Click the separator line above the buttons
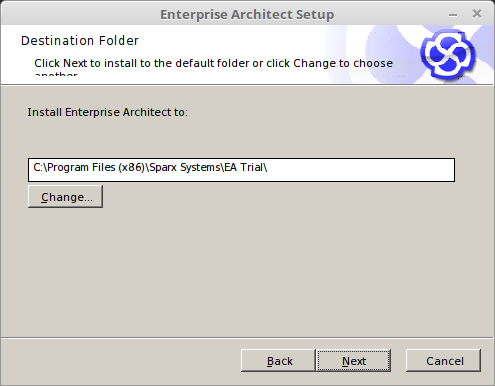495x386 pixels. pyautogui.click(x=247, y=338)
